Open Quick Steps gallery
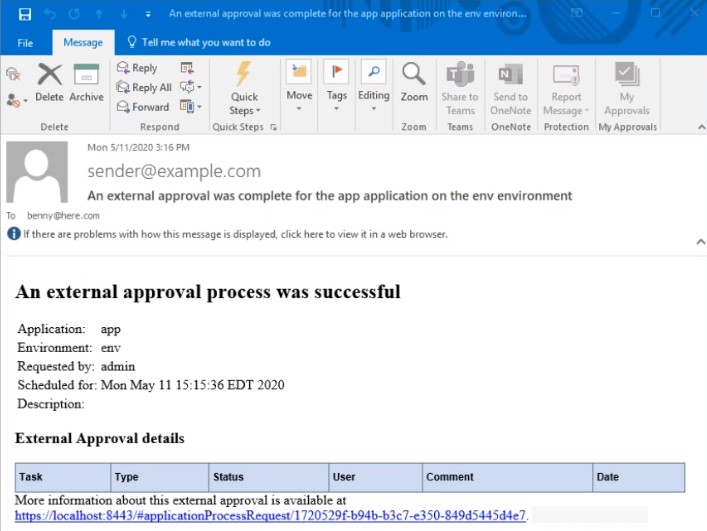The image size is (707, 531). (x=244, y=88)
